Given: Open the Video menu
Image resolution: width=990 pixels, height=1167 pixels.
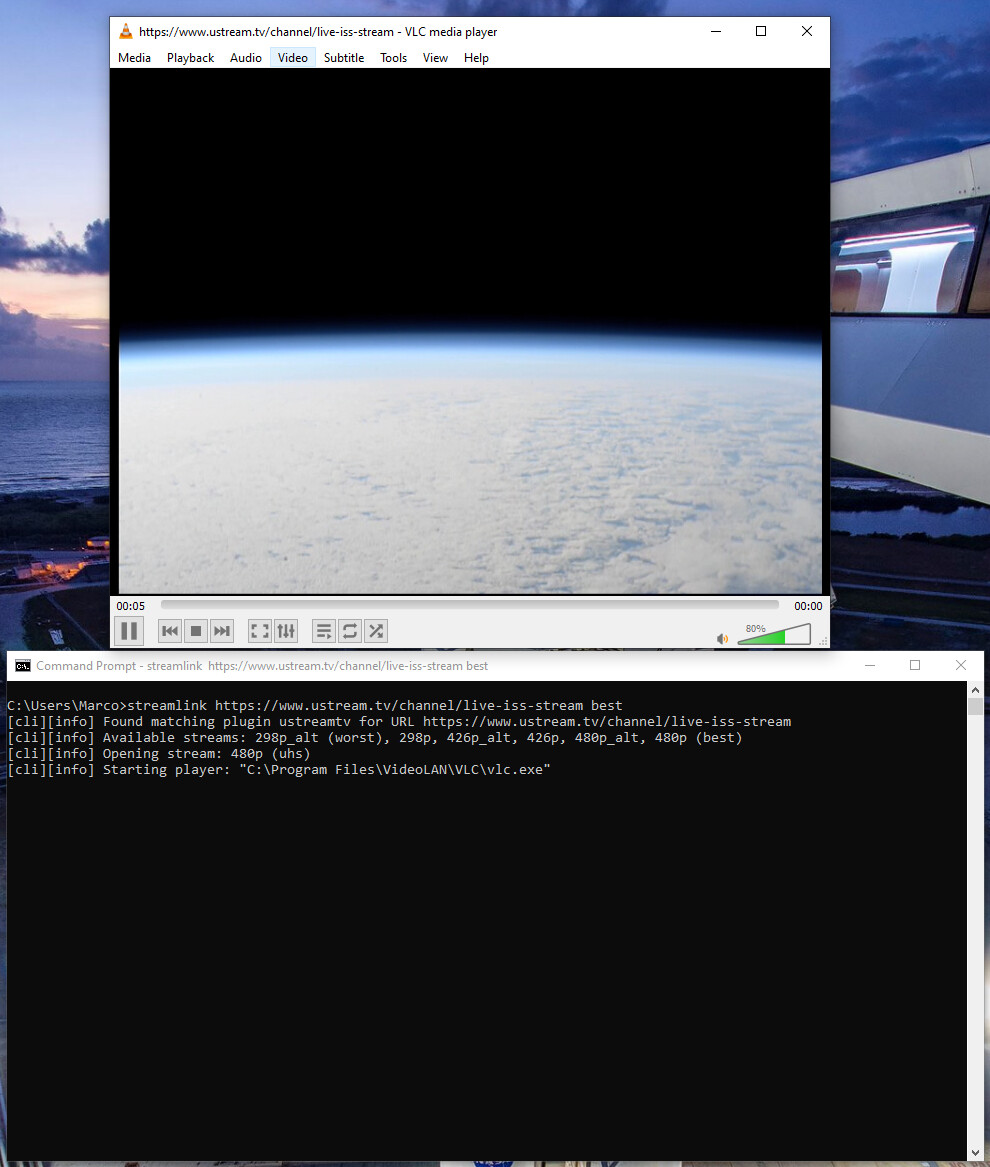Looking at the screenshot, I should coord(293,58).
